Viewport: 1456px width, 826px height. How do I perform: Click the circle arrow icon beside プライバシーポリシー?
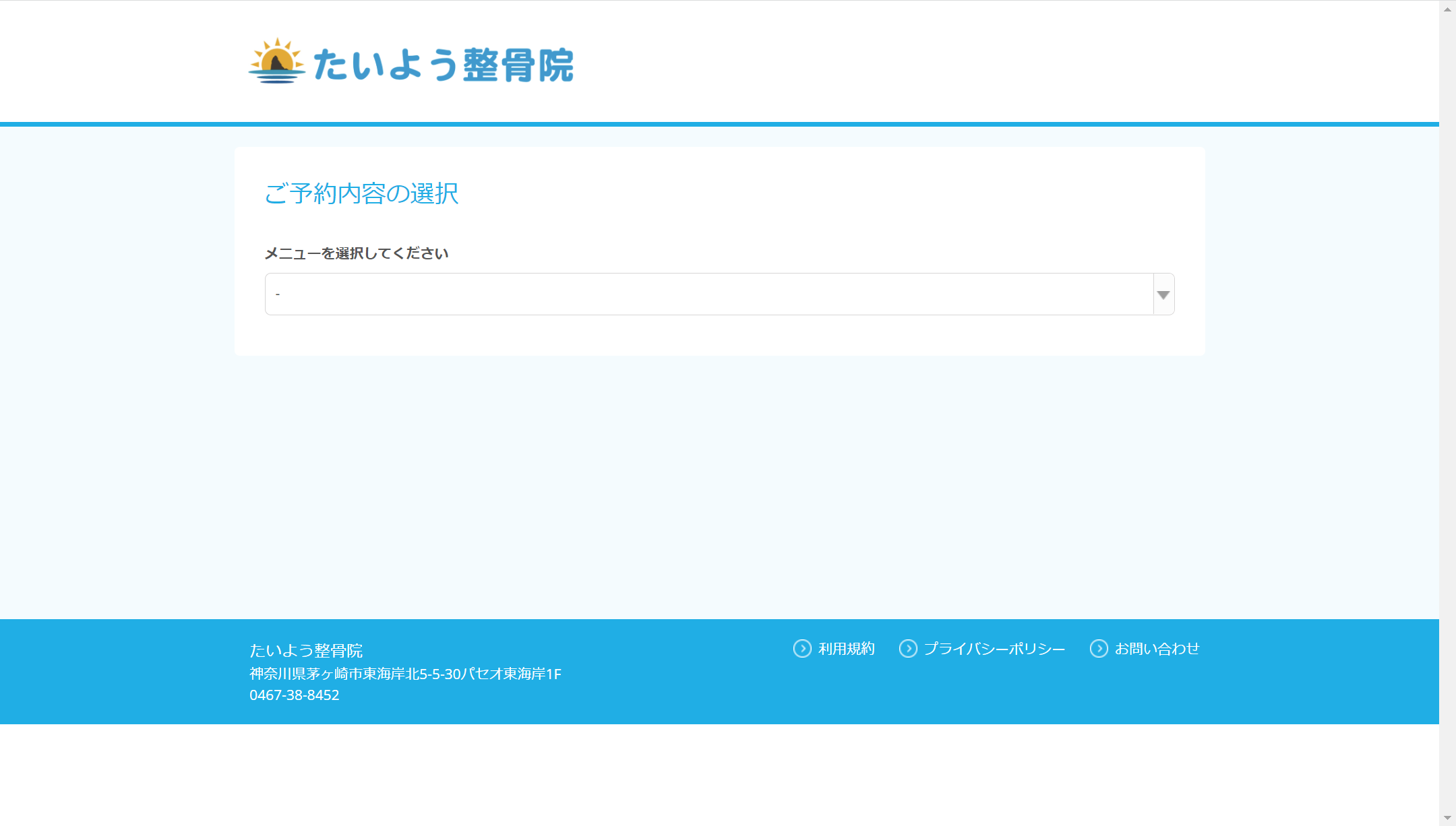pos(908,649)
